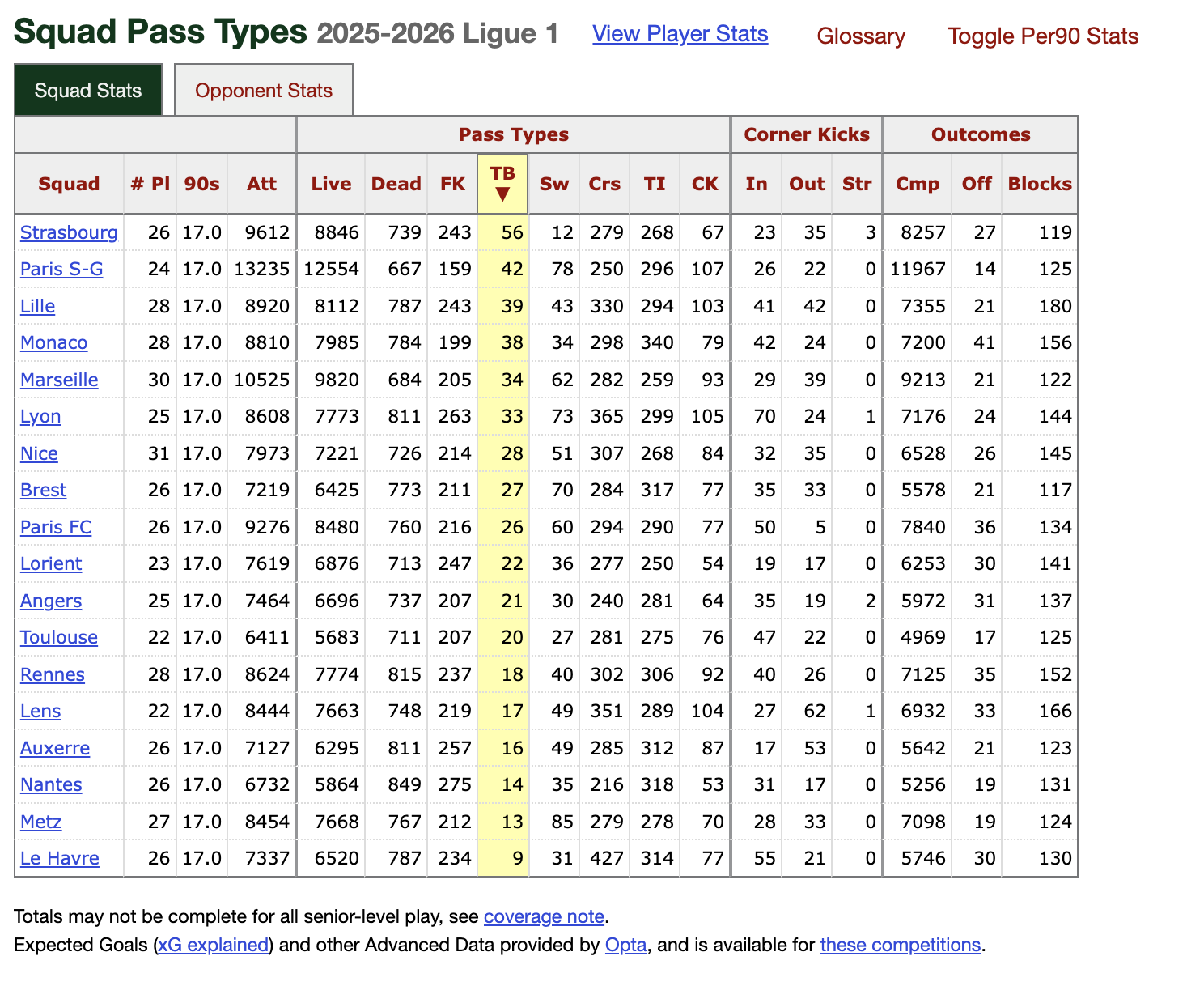Open the Le Havre squad link
This screenshot has height=986, width=1204.
coord(60,859)
